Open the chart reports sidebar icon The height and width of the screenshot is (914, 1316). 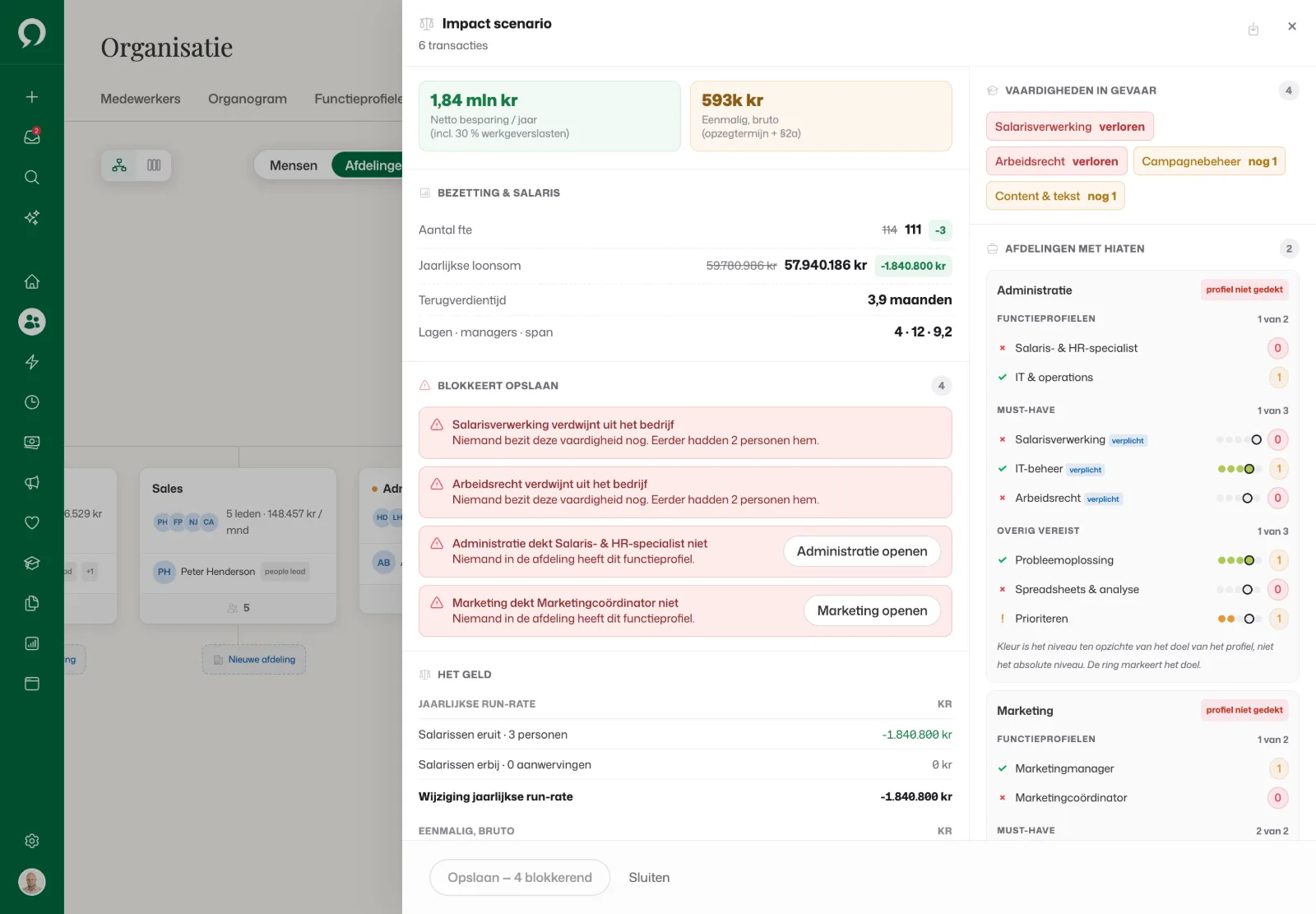[32, 643]
